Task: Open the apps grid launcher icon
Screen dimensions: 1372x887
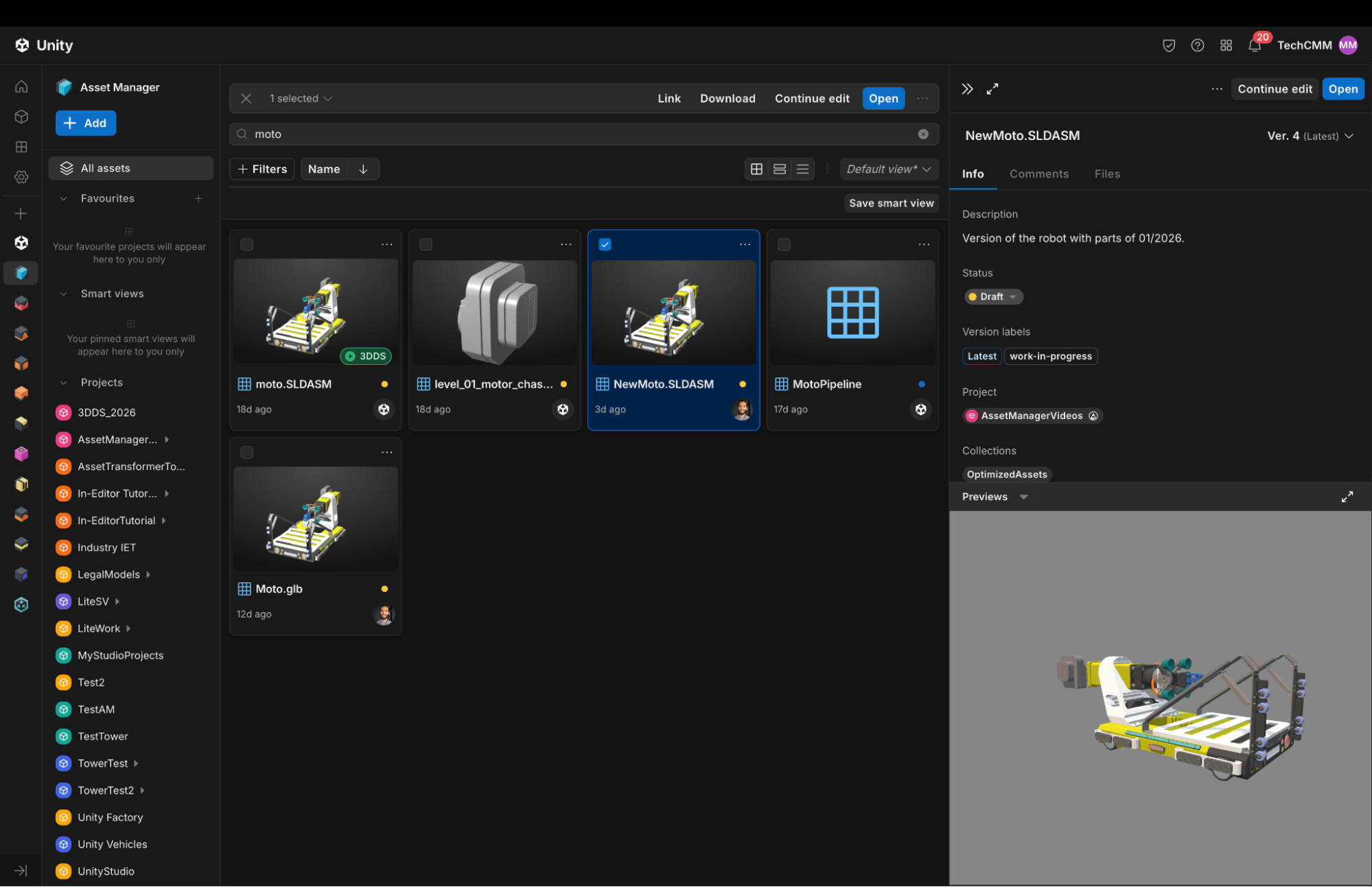Action: [1226, 45]
